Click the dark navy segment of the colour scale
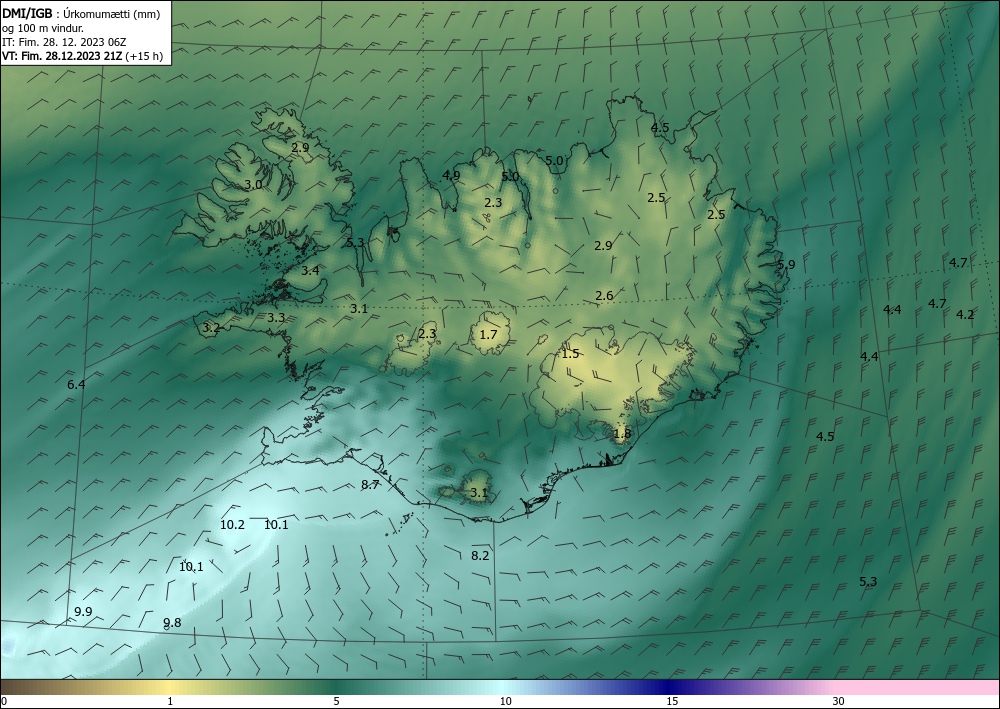The height and width of the screenshot is (709, 1000). point(670,687)
